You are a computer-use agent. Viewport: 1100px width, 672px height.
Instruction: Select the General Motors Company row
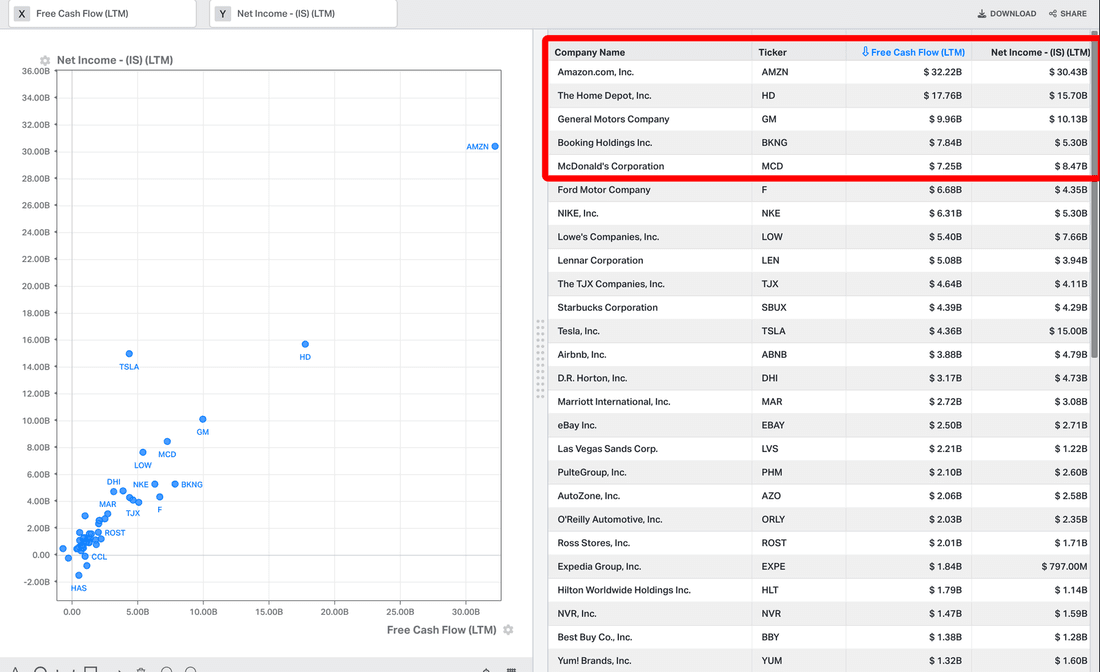[x=819, y=119]
